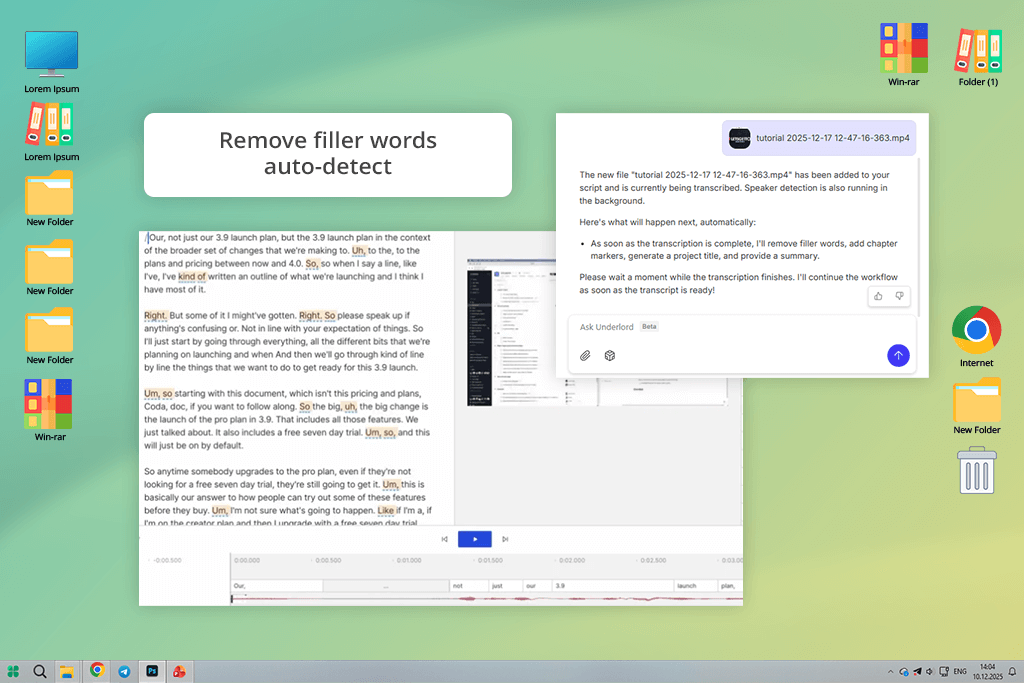
Task: Skip to previous with the back control
Action: click(x=444, y=539)
